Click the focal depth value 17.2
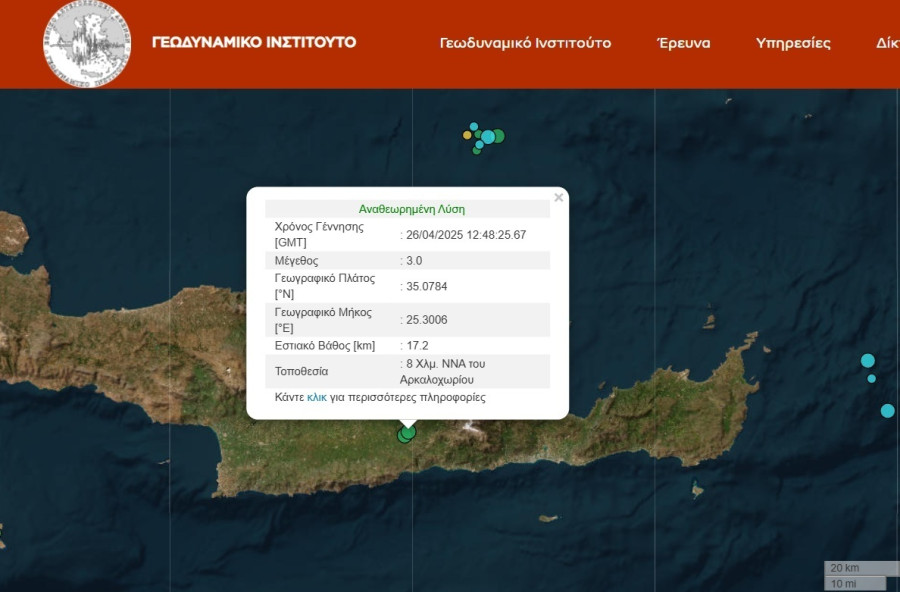 click(414, 346)
